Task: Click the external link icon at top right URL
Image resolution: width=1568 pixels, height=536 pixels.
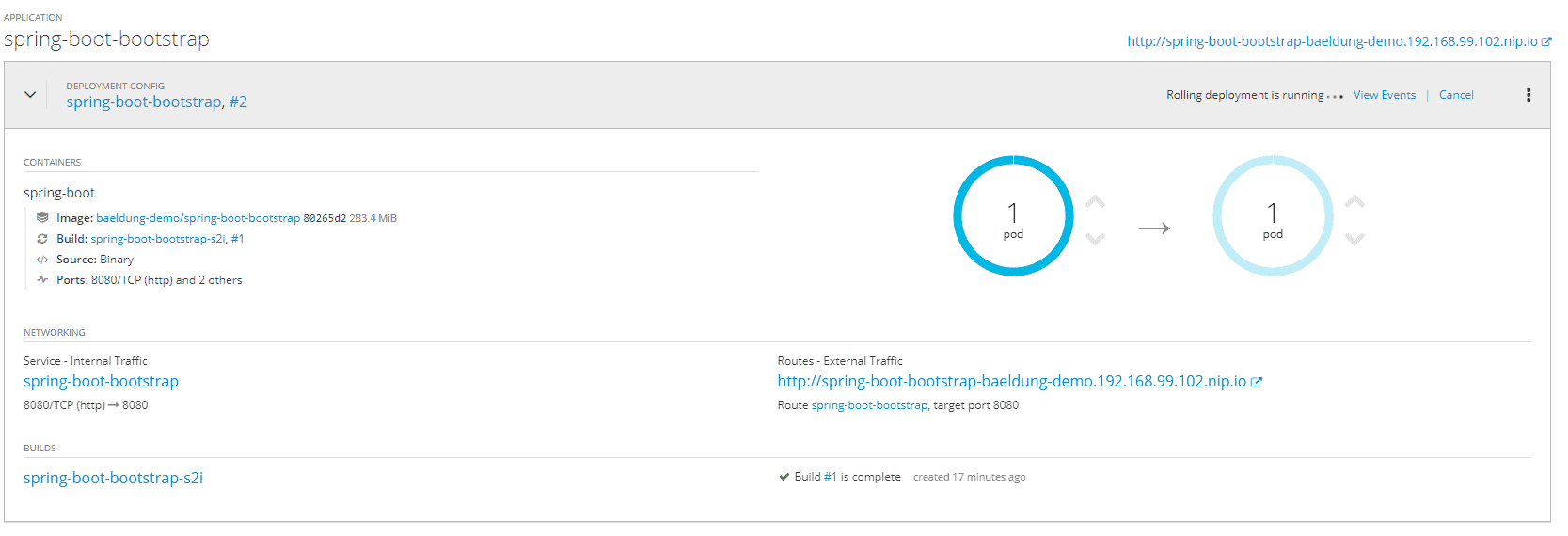Action: [1546, 41]
